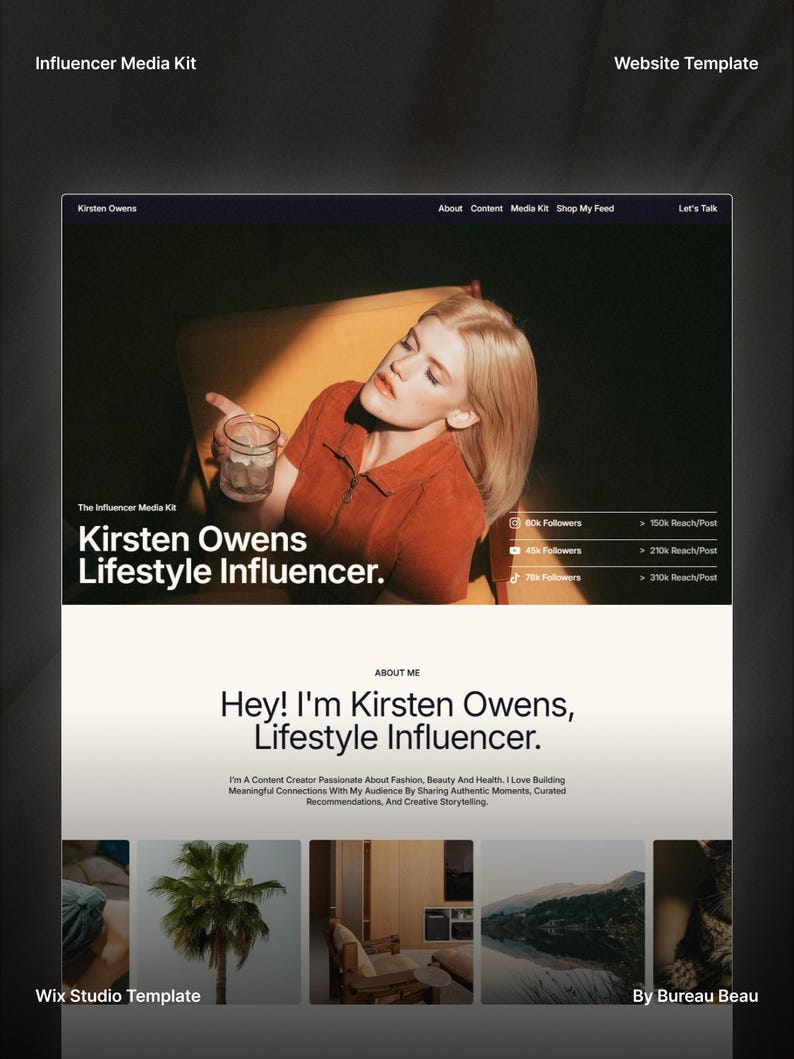The image size is (794, 1059).
Task: Click the TikTok icon in stats
Action: pos(514,577)
